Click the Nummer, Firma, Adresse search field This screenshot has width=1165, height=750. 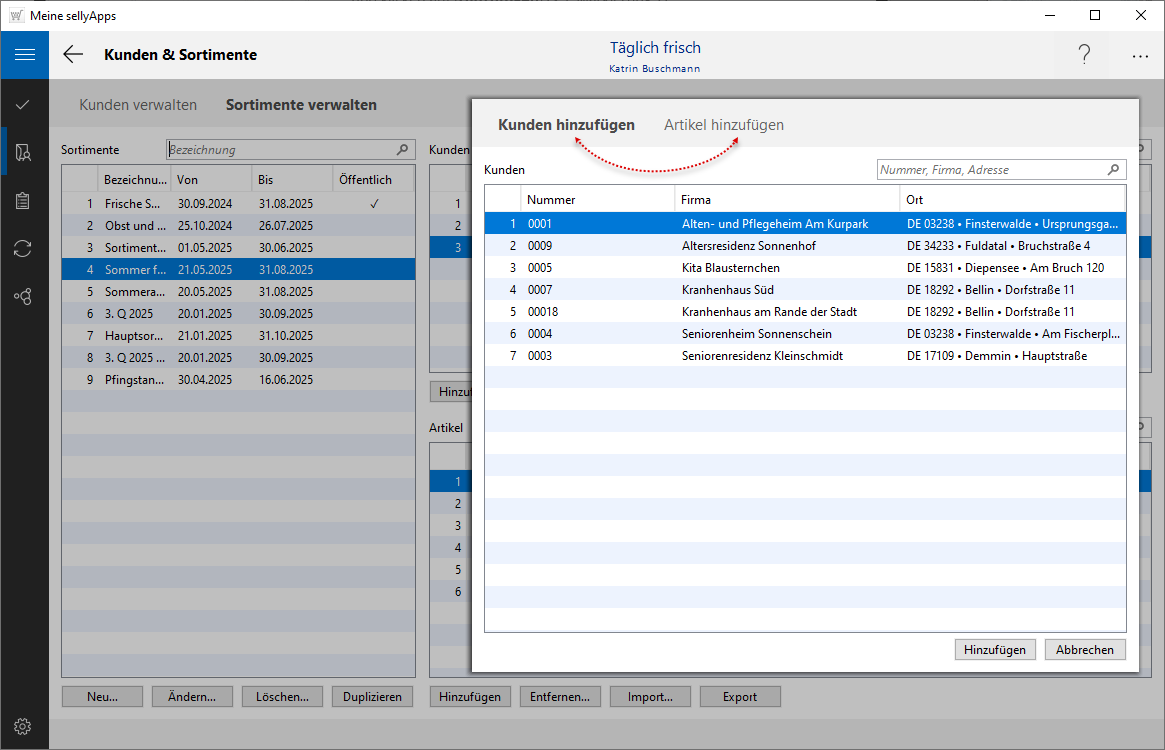pos(990,170)
